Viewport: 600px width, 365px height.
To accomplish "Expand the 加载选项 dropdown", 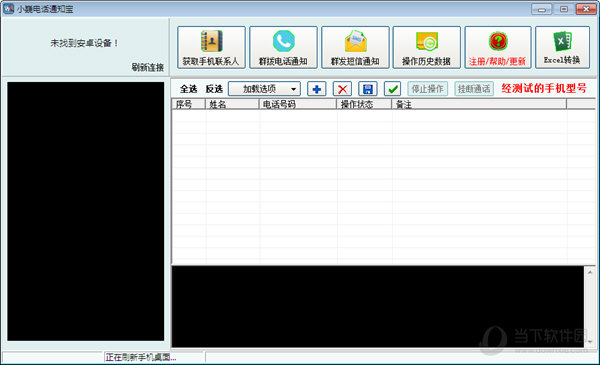I will coord(264,89).
